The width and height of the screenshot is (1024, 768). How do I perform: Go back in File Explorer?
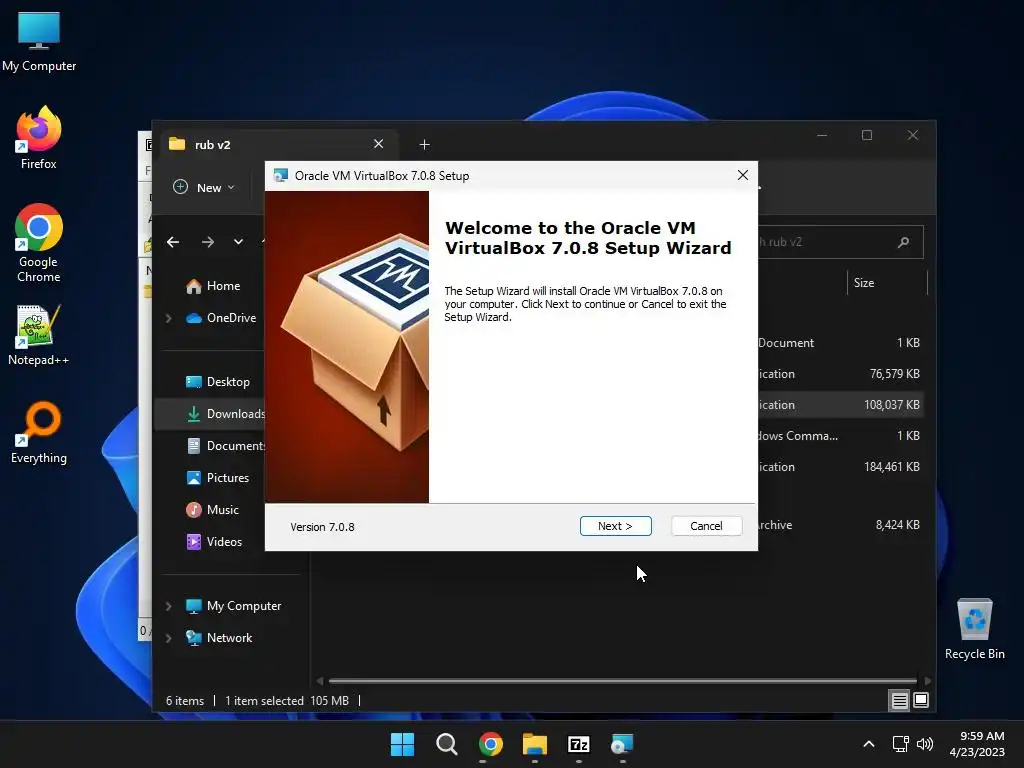pos(173,242)
